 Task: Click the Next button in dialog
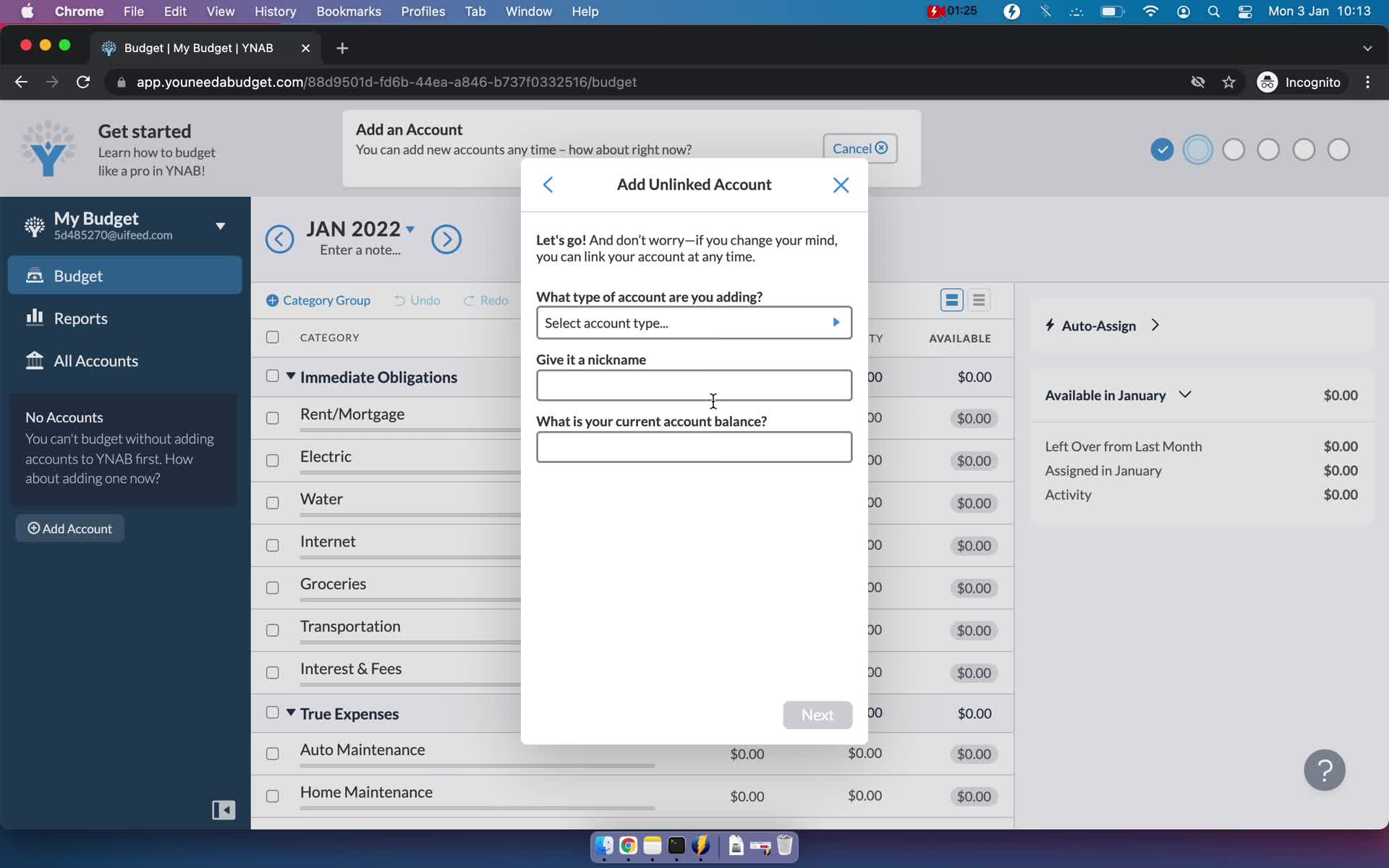coord(817,714)
